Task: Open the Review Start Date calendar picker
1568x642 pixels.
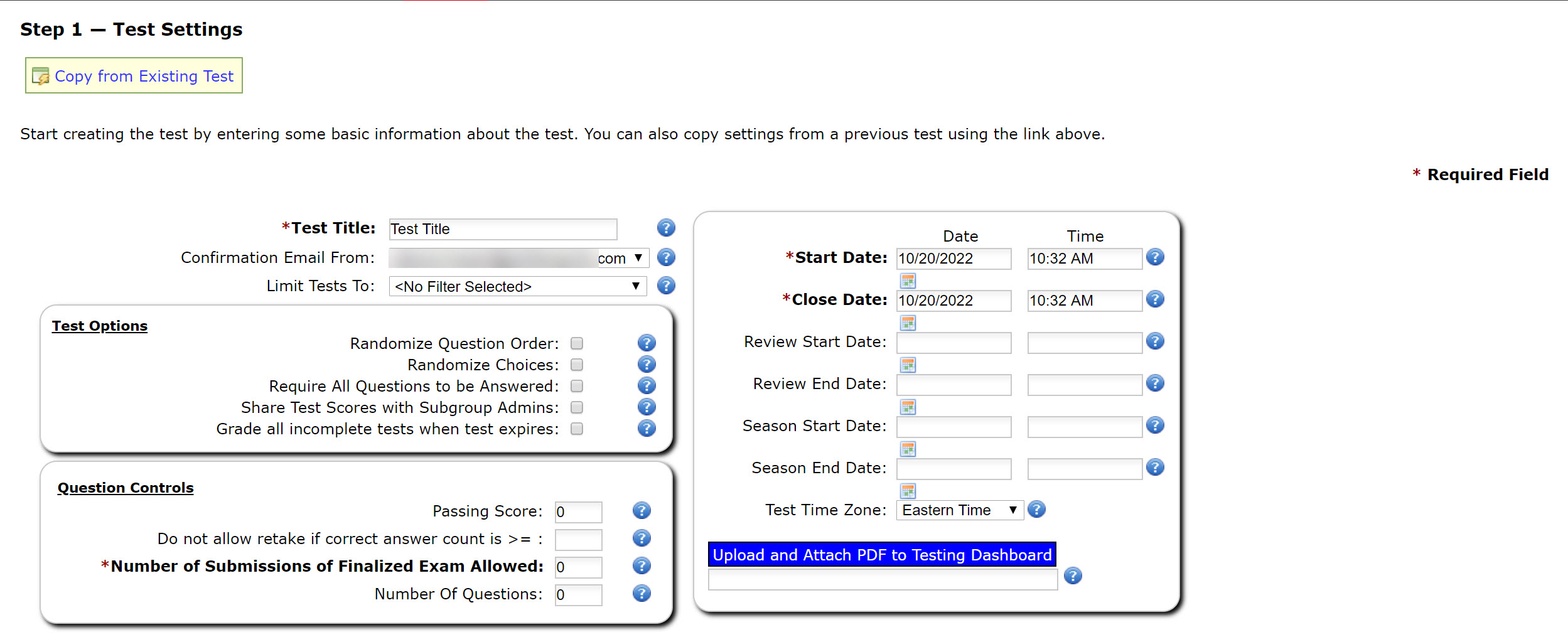Action: coord(909,365)
